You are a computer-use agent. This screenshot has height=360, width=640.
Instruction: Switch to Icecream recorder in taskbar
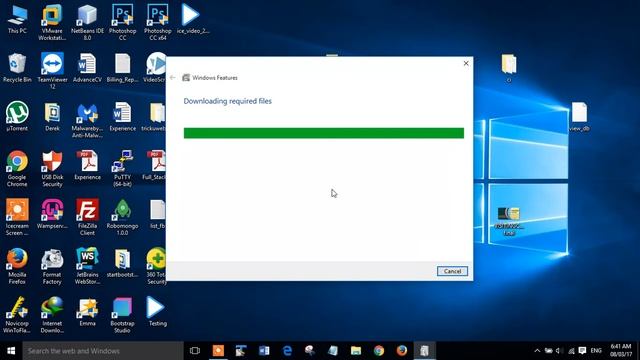tap(218, 351)
